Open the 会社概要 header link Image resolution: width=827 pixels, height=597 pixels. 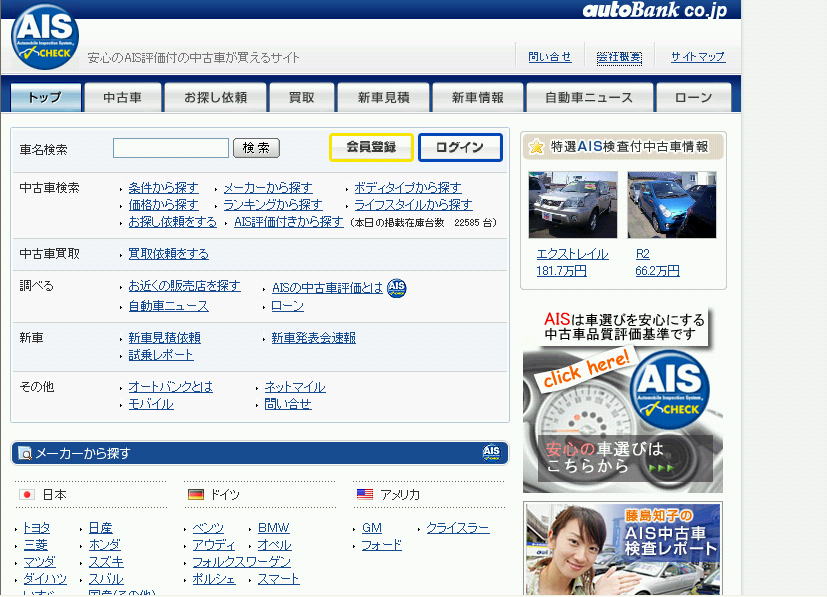[619, 57]
